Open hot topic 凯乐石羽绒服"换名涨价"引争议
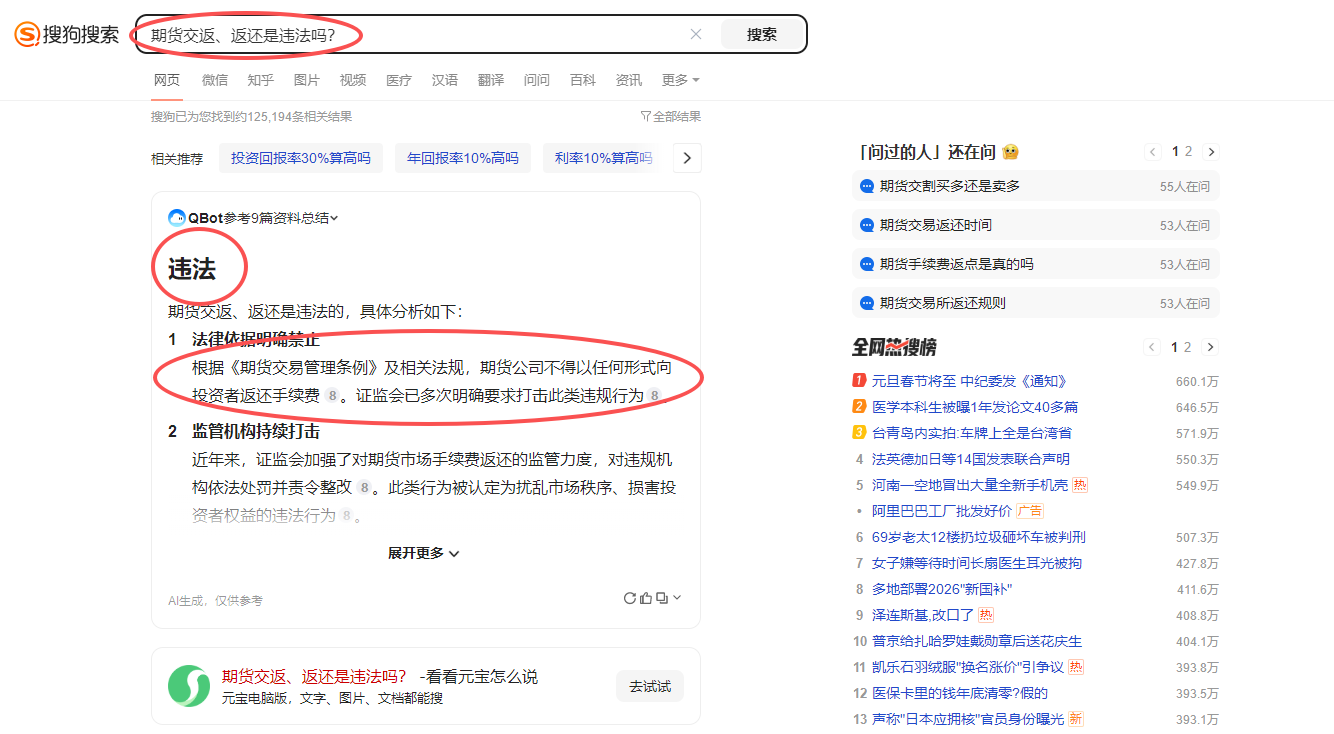 click(968, 667)
